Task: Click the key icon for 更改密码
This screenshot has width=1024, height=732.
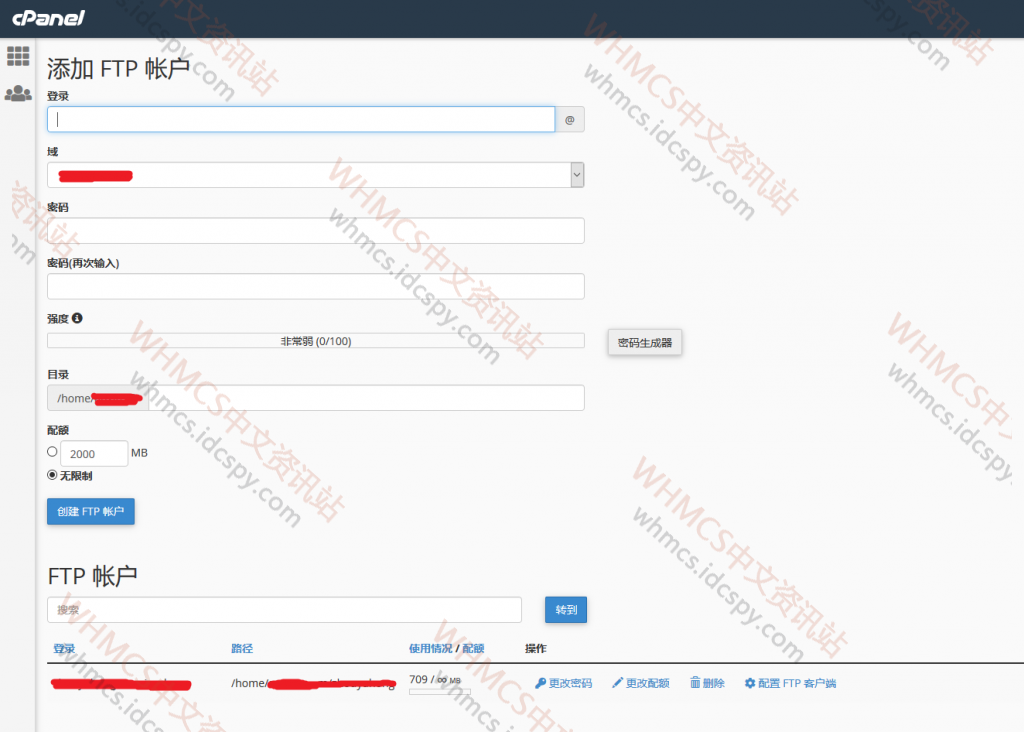Action: (540, 683)
